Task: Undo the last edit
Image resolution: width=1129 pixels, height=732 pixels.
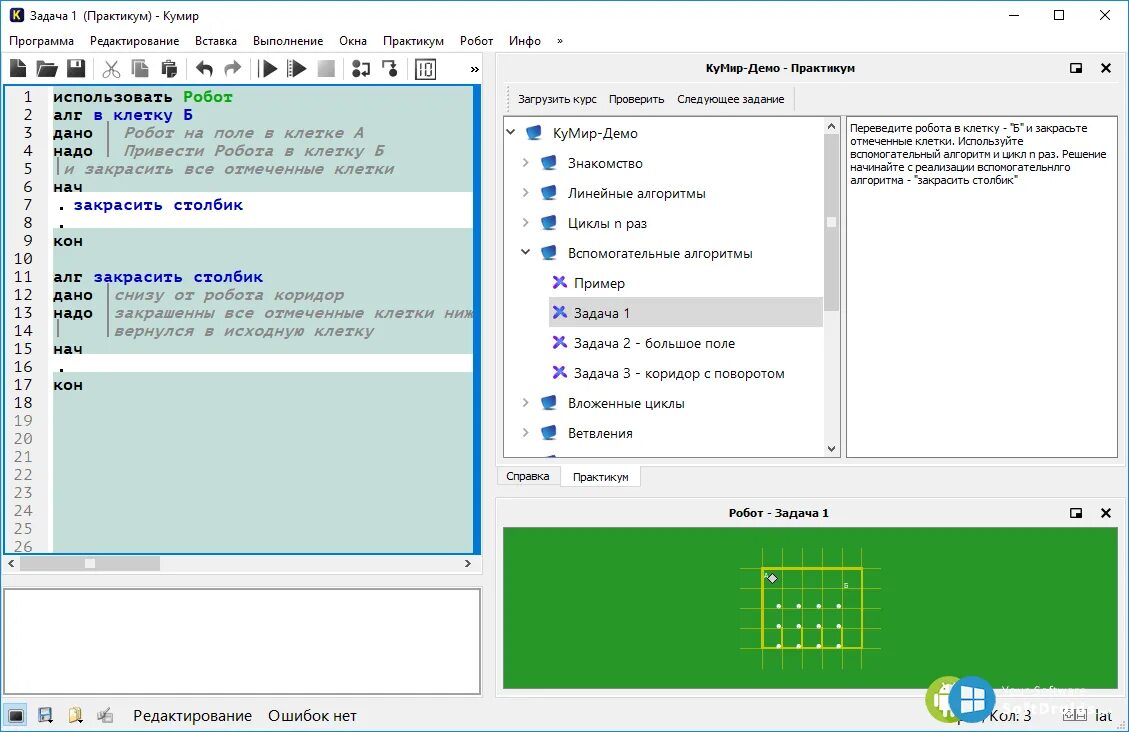Action: (x=204, y=69)
